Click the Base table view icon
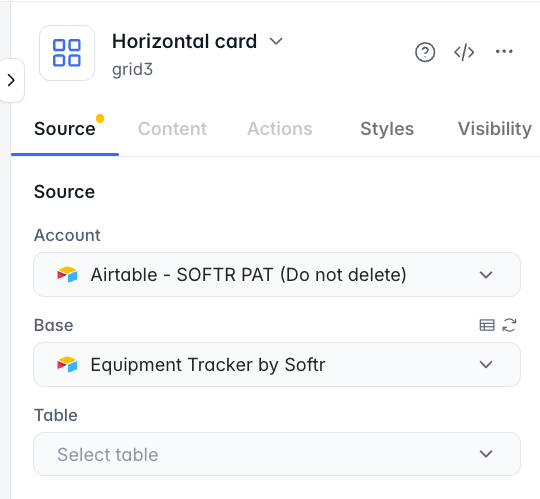This screenshot has width=540, height=499. (x=487, y=325)
